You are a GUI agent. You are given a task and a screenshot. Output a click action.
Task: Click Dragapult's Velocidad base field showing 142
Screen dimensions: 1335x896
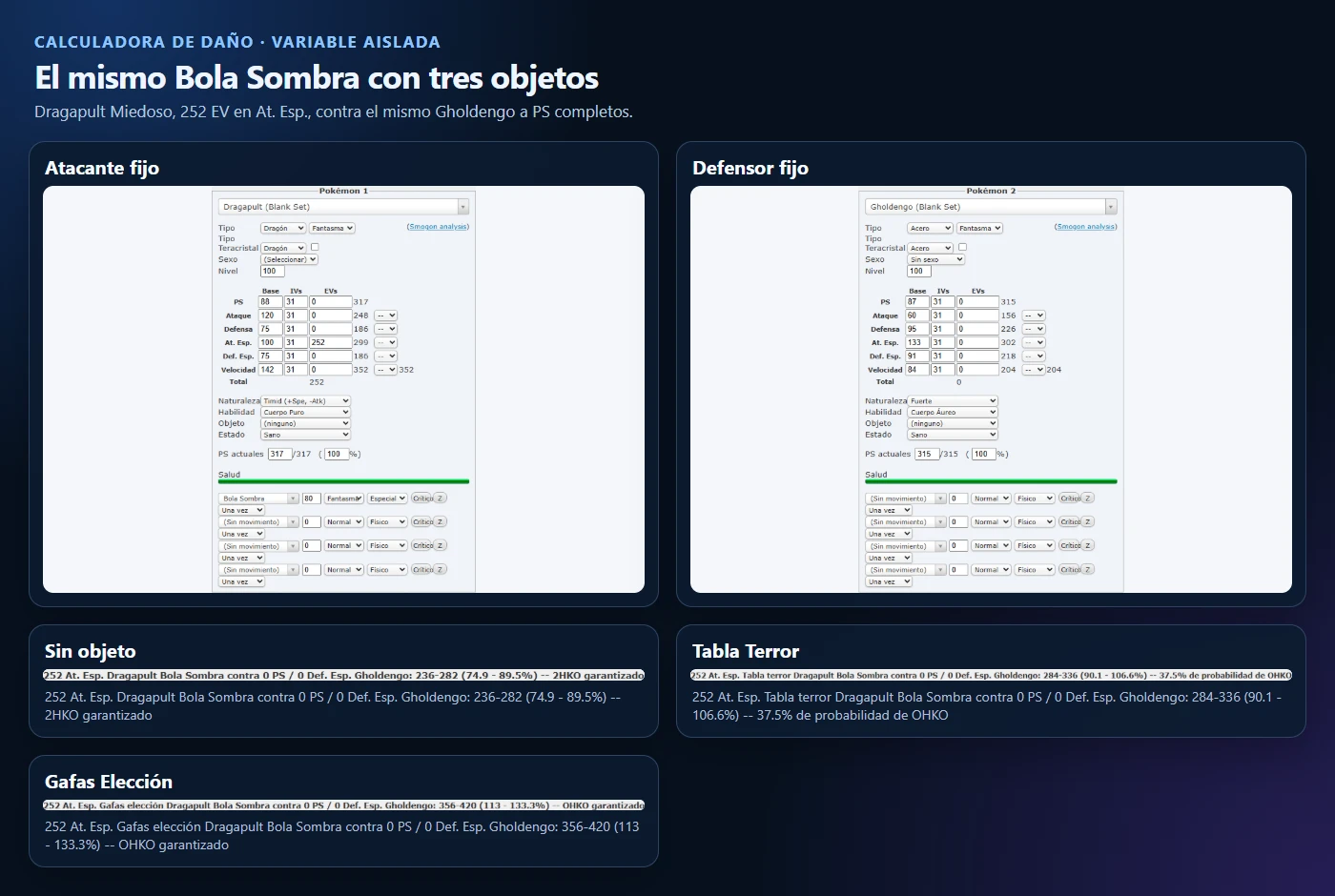pyautogui.click(x=270, y=370)
